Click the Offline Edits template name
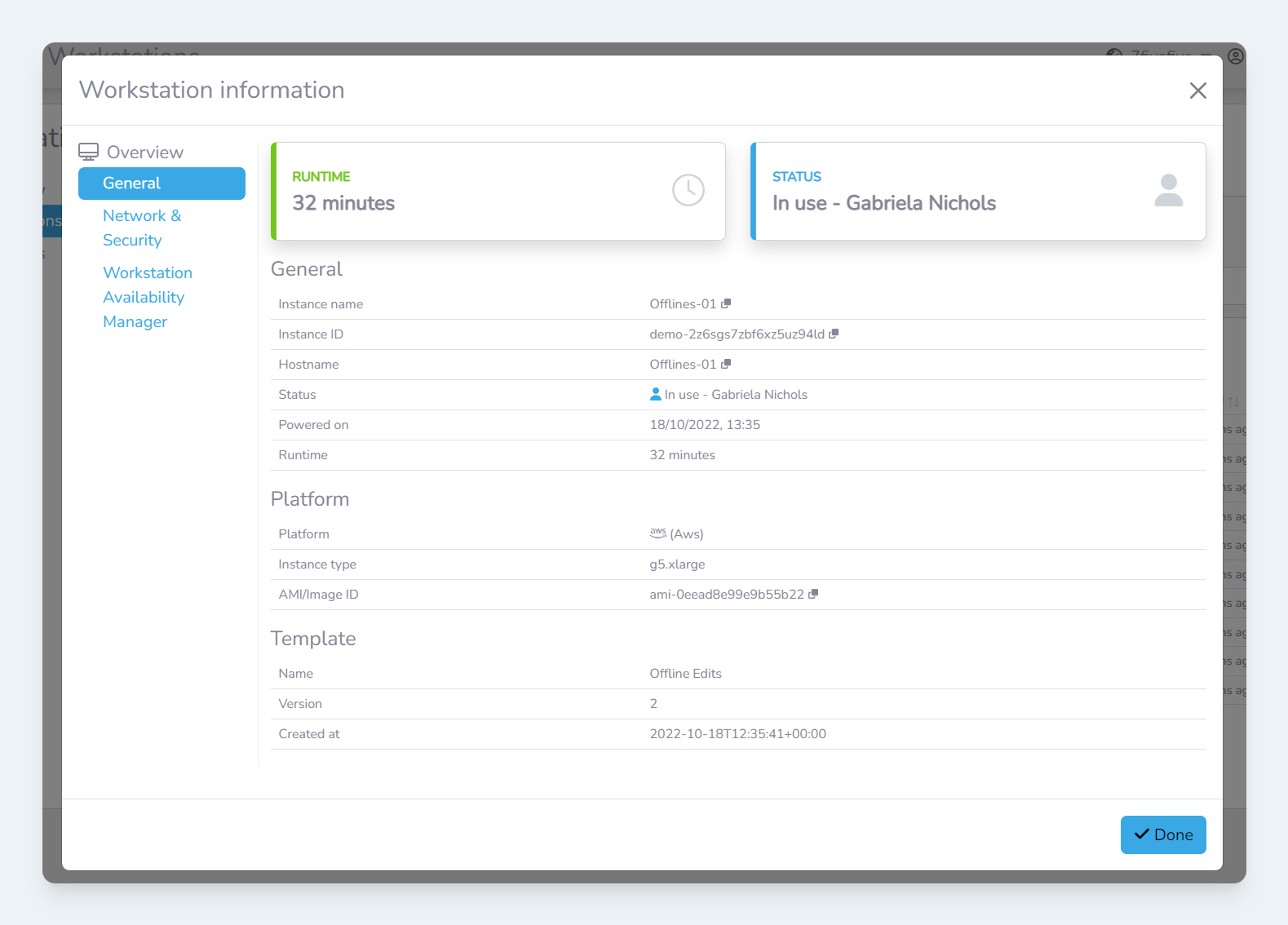Viewport: 1288px width, 925px height. click(685, 674)
